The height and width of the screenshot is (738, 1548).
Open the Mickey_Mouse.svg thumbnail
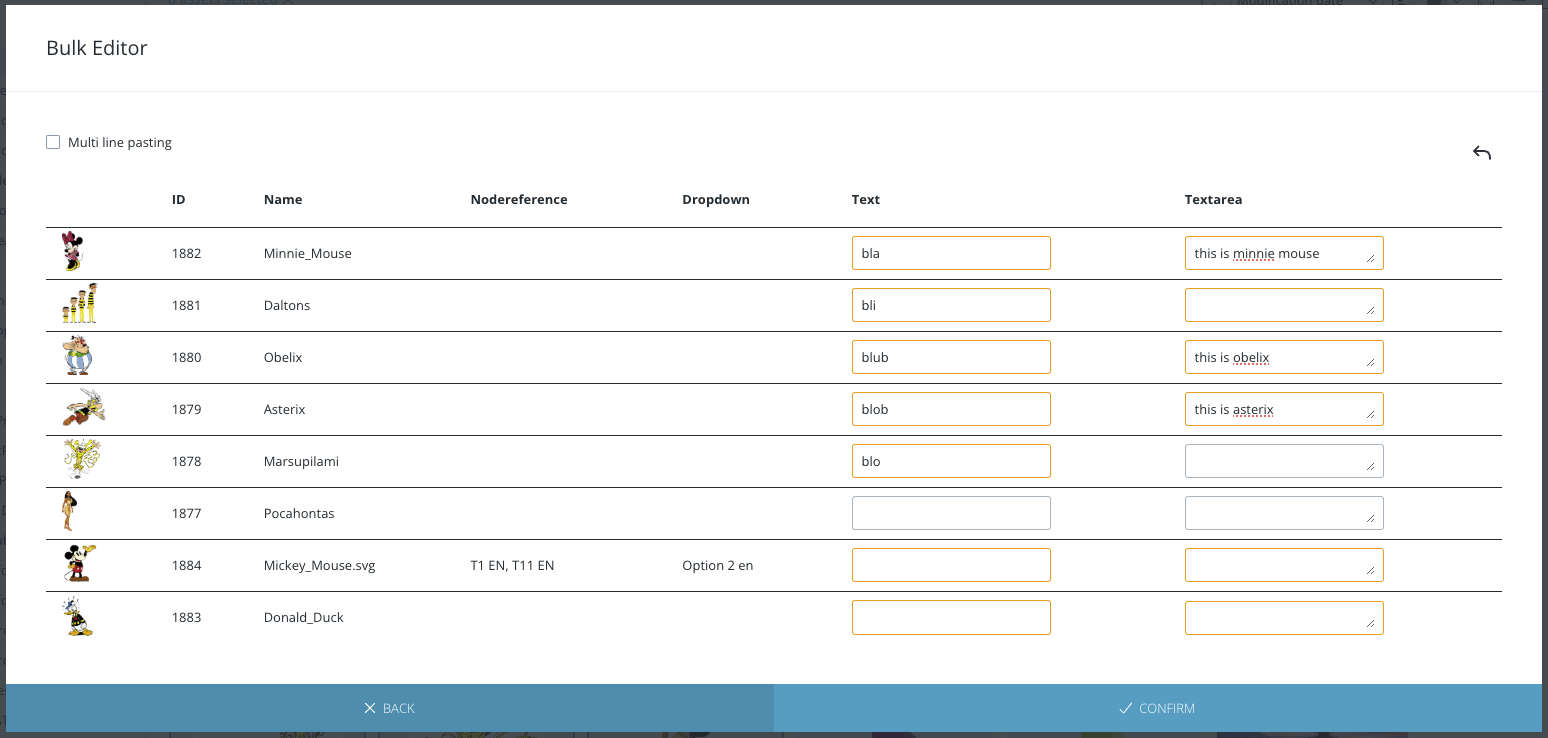79,564
